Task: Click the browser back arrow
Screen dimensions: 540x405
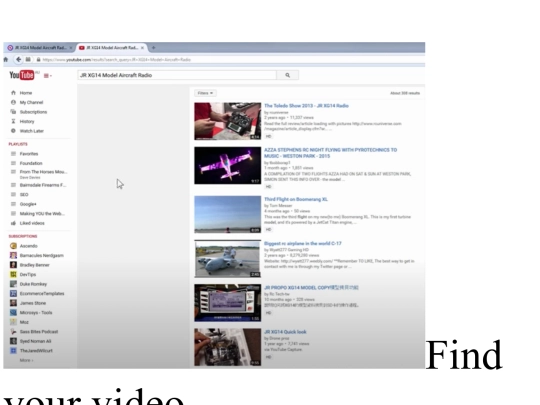Action: pyautogui.click(x=18, y=59)
